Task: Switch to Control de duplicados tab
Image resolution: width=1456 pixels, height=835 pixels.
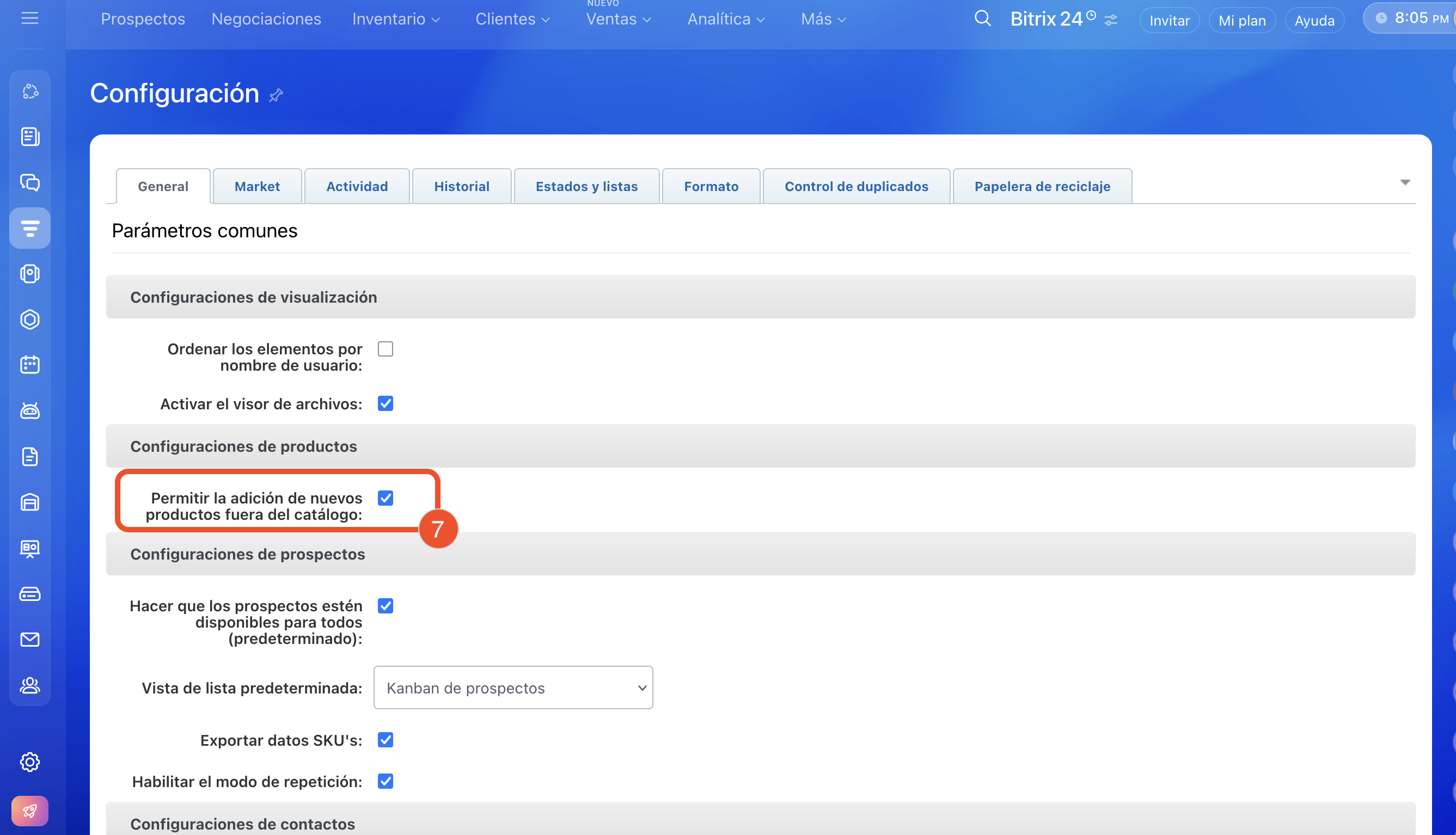Action: pos(856,186)
